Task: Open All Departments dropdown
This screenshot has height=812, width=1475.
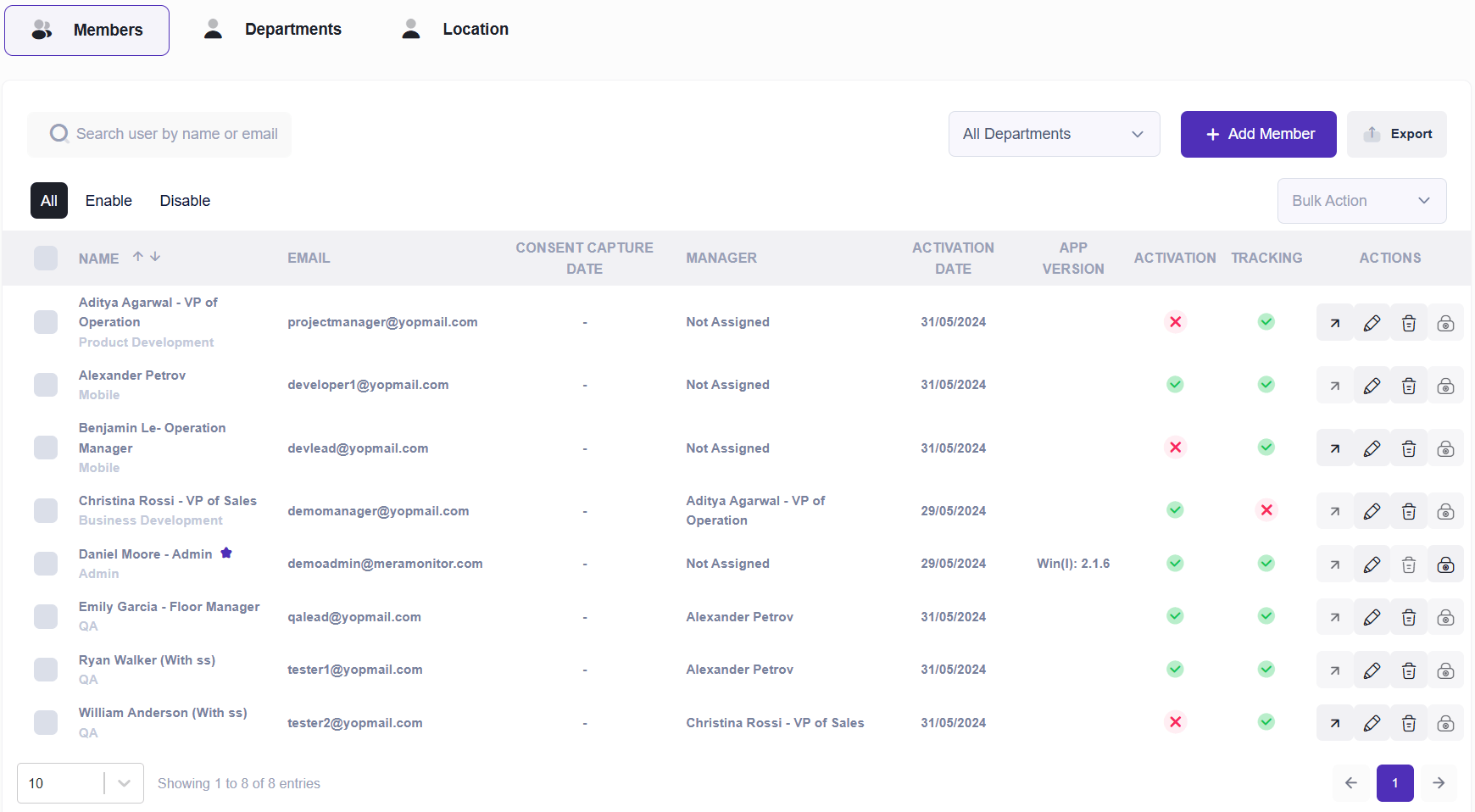Action: point(1054,134)
